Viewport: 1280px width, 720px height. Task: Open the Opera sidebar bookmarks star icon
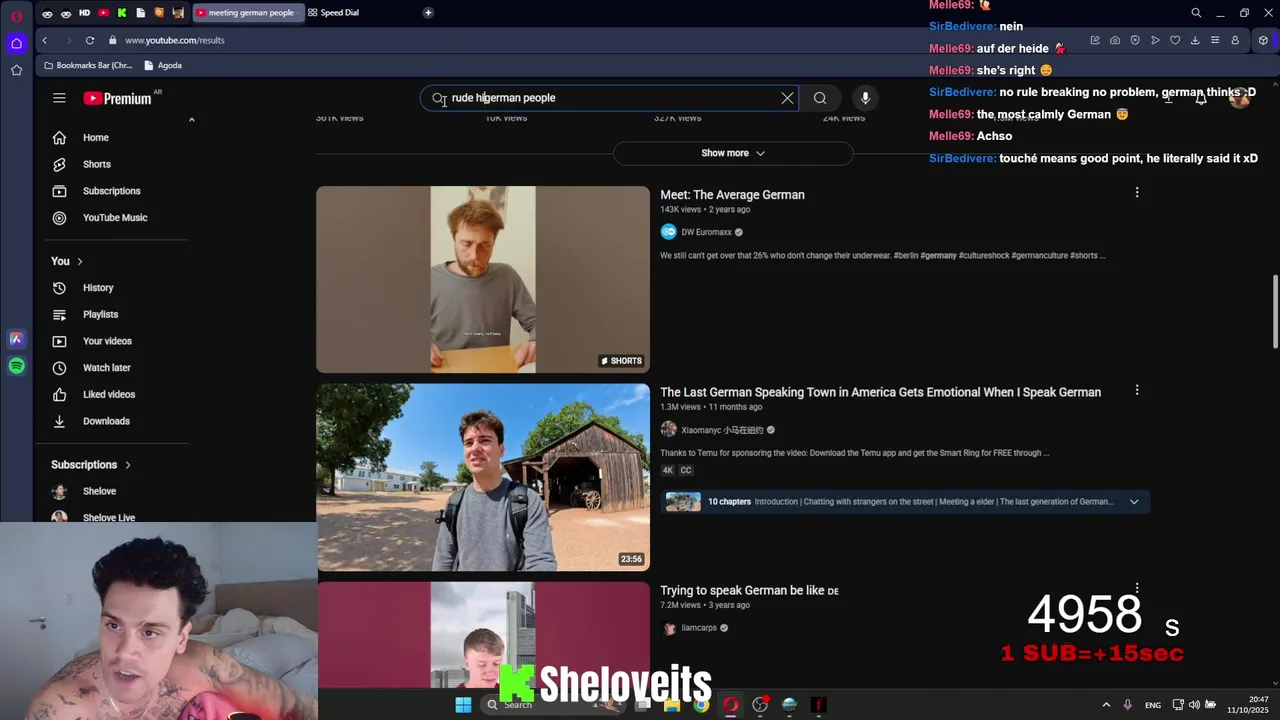pyautogui.click(x=16, y=70)
